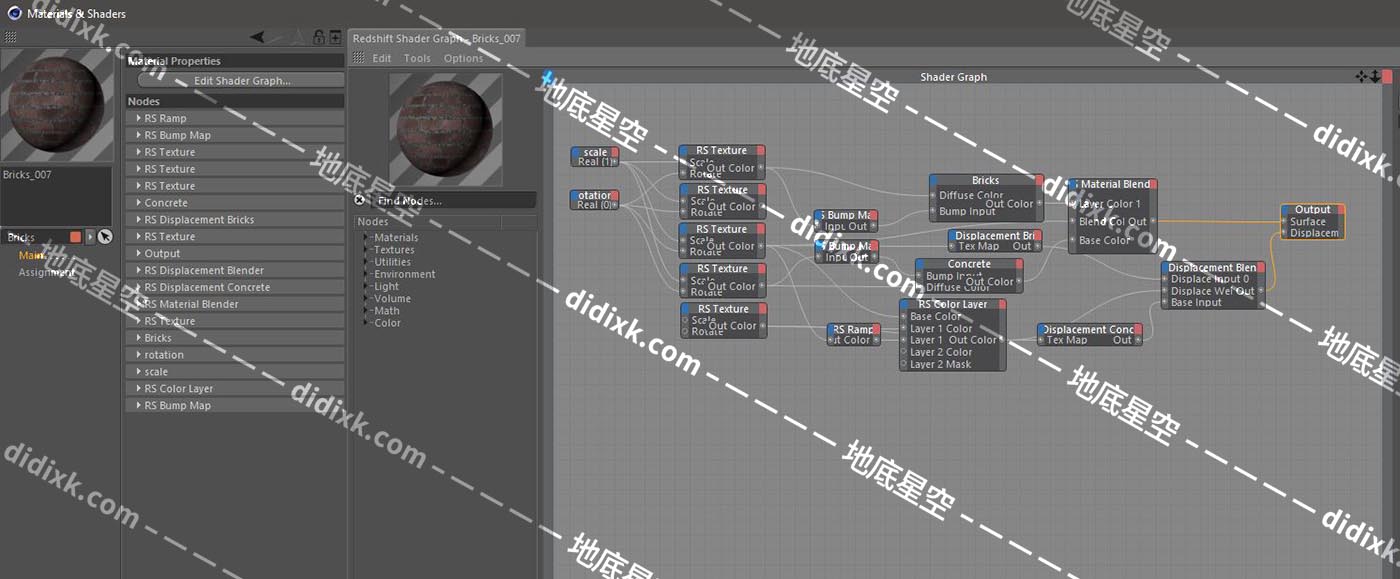The height and width of the screenshot is (579, 1400).
Task: Click the red output square on Bricks node
Action: click(x=1039, y=181)
